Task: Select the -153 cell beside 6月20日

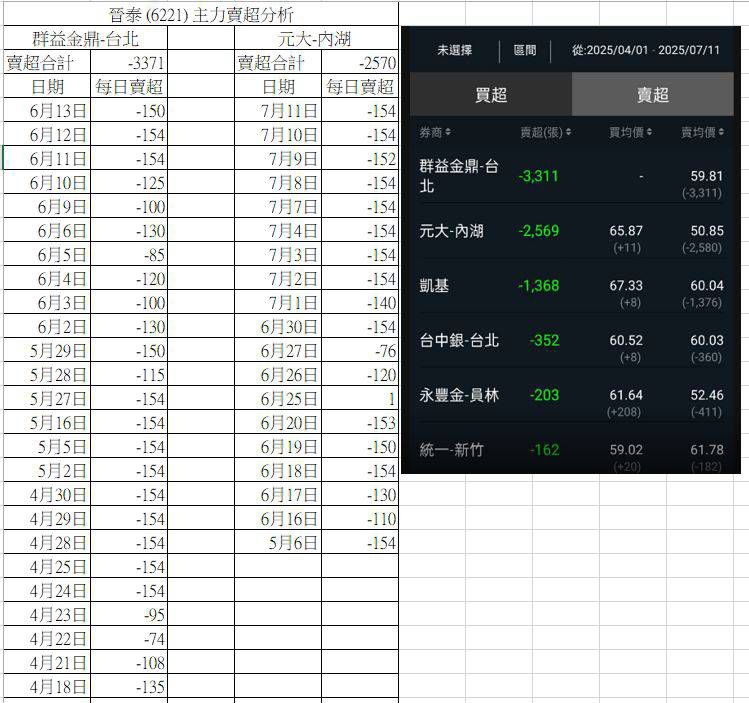Action: coord(360,422)
